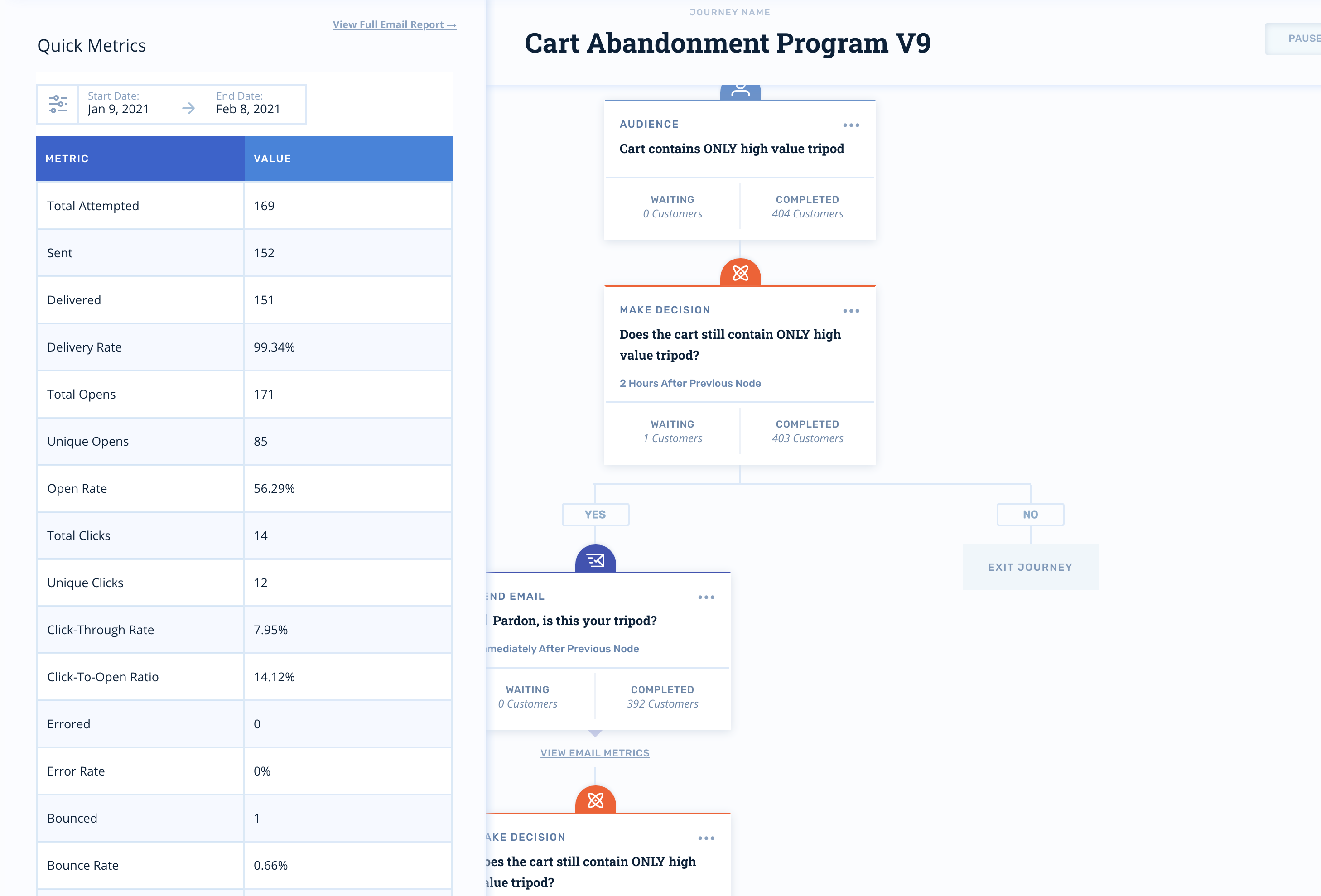1321x896 pixels.
Task: Click the Metric column header
Action: coord(140,159)
